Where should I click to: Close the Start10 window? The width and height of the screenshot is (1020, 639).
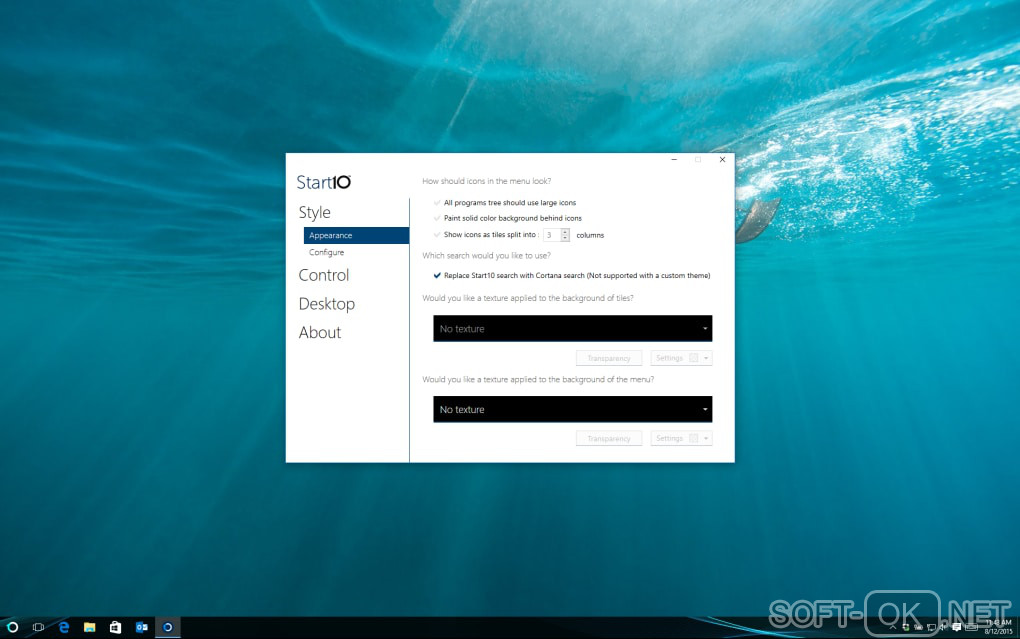[722, 159]
